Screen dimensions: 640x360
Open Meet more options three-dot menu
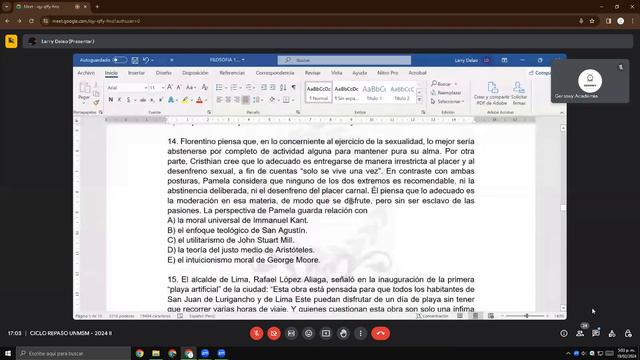360,333
